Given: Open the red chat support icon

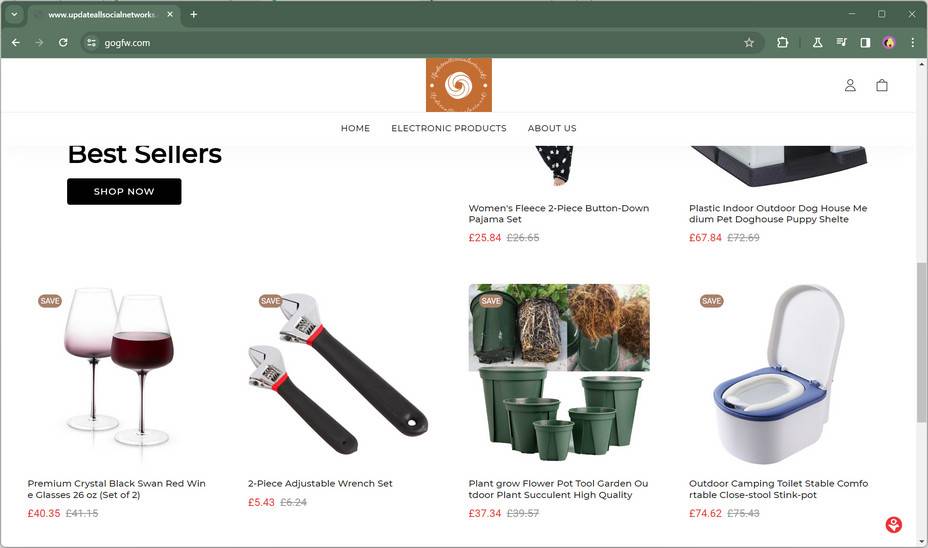Looking at the screenshot, I should click(x=894, y=524).
